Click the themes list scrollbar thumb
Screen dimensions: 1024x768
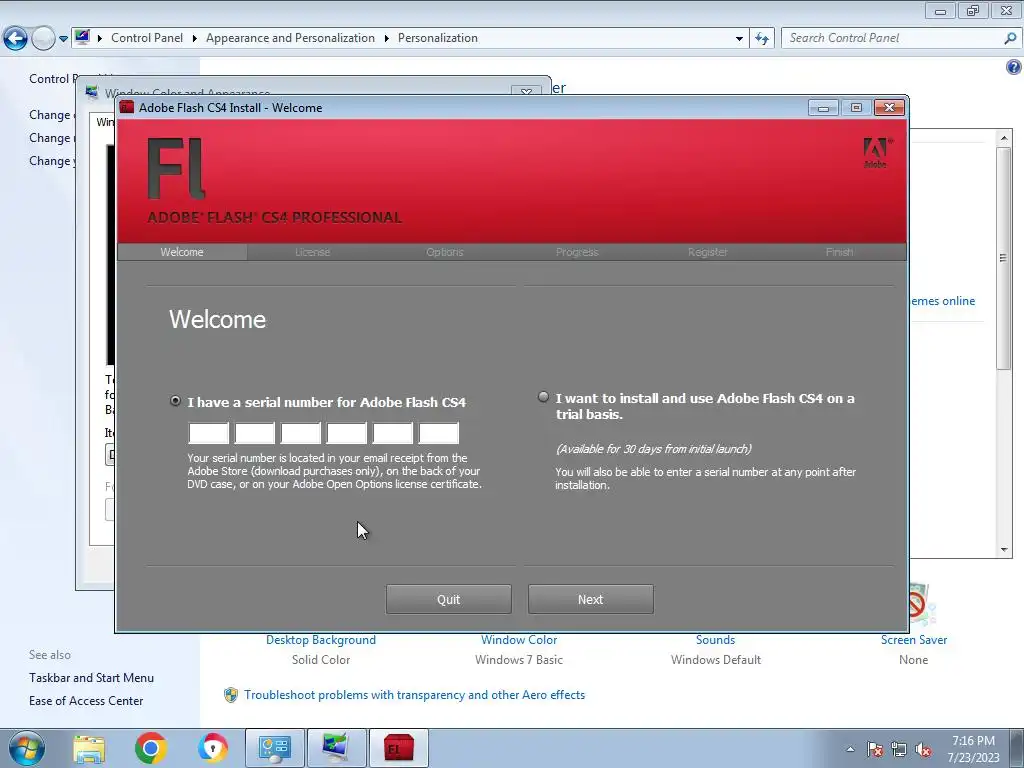[x=1003, y=258]
